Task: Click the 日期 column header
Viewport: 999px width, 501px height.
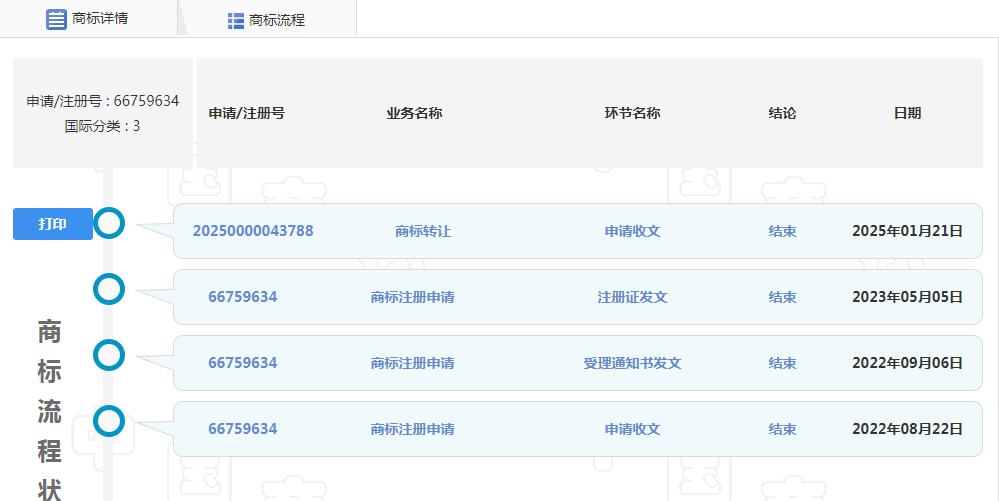Action: pyautogui.click(x=907, y=113)
